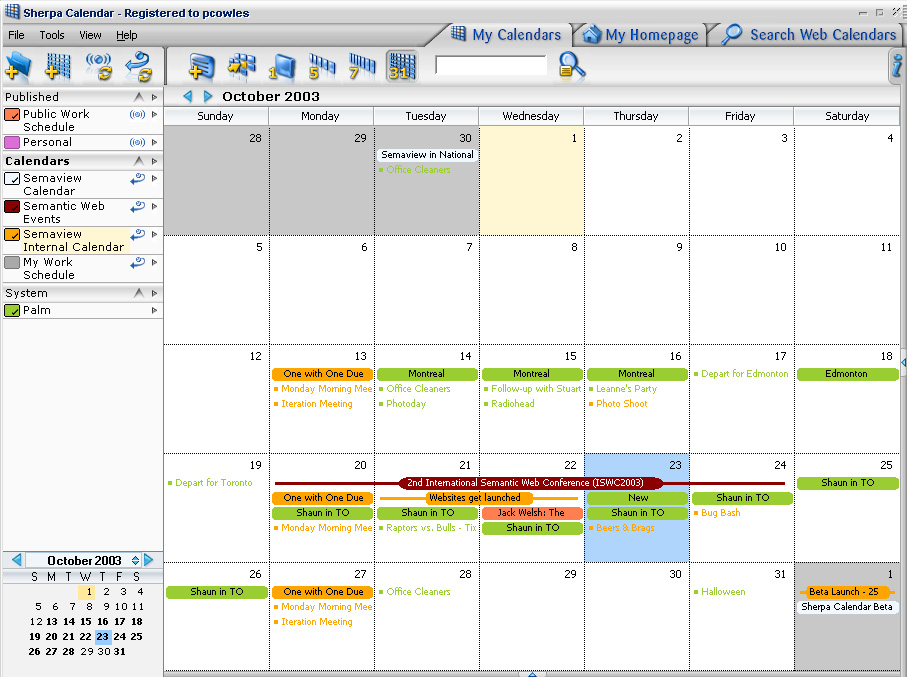Switch to the 7-day week view
This screenshot has height=677, width=907.
click(x=360, y=66)
